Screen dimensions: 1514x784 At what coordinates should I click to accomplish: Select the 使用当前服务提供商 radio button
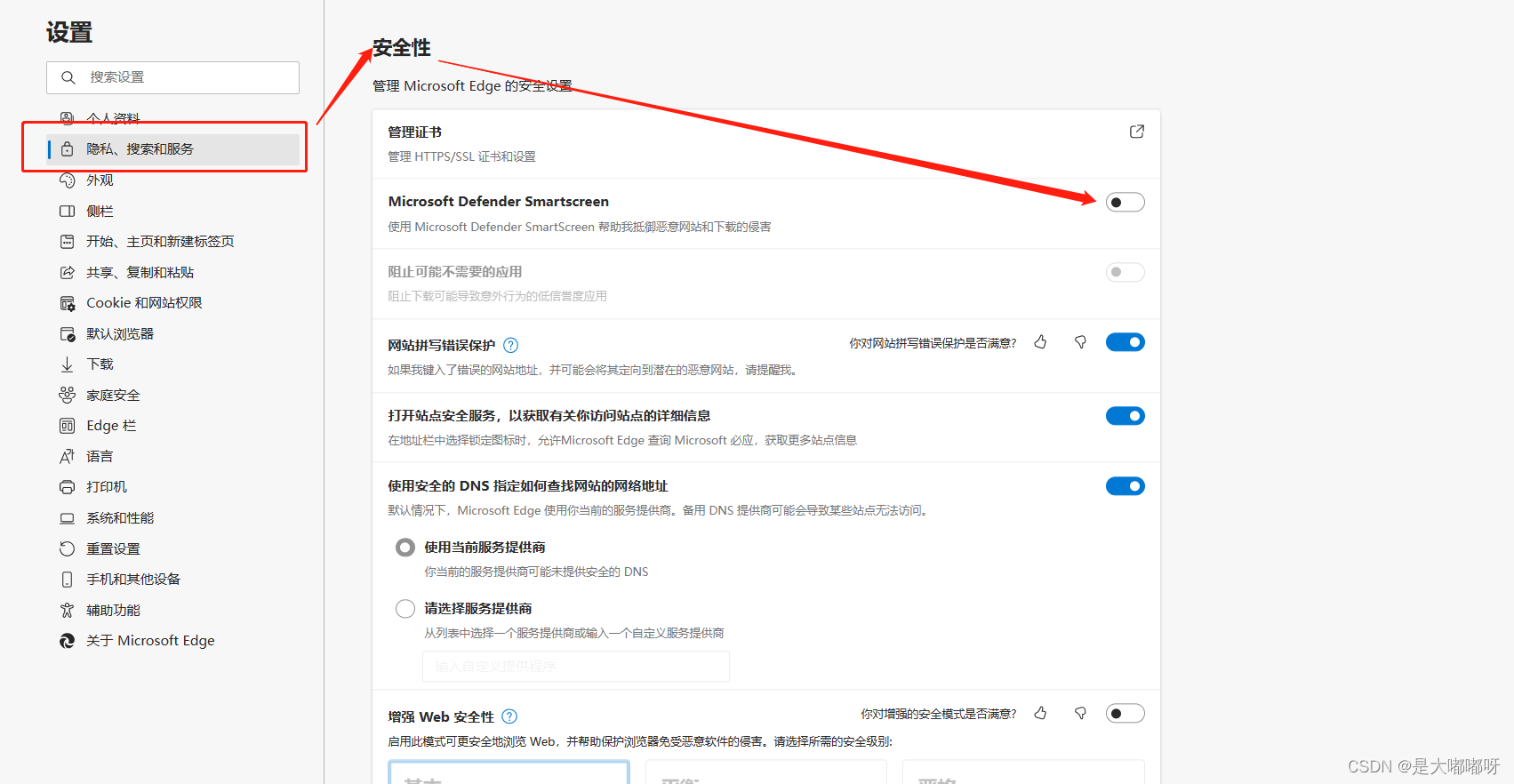pos(405,548)
